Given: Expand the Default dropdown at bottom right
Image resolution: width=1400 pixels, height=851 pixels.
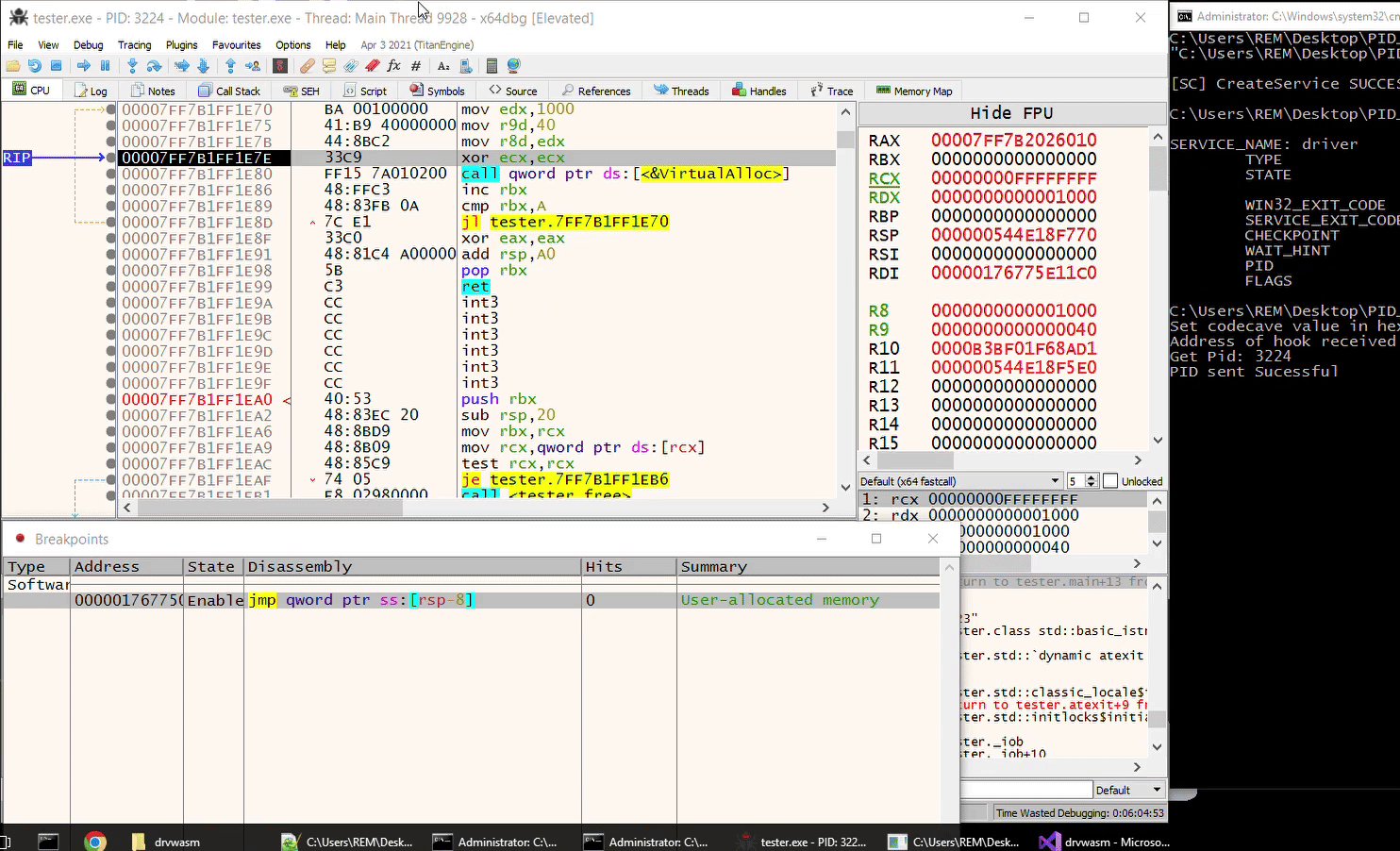Looking at the screenshot, I should pyautogui.click(x=1128, y=790).
